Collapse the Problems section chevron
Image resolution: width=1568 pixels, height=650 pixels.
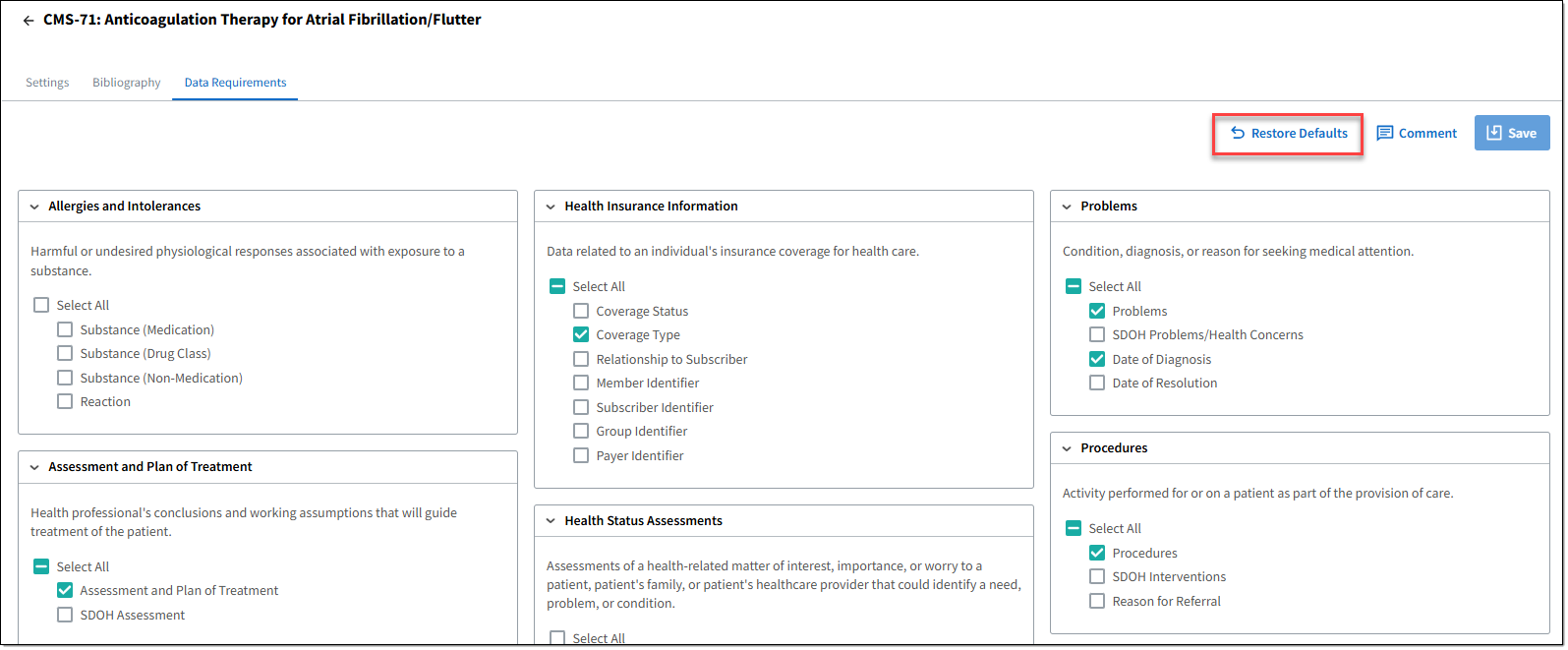[x=1067, y=207]
